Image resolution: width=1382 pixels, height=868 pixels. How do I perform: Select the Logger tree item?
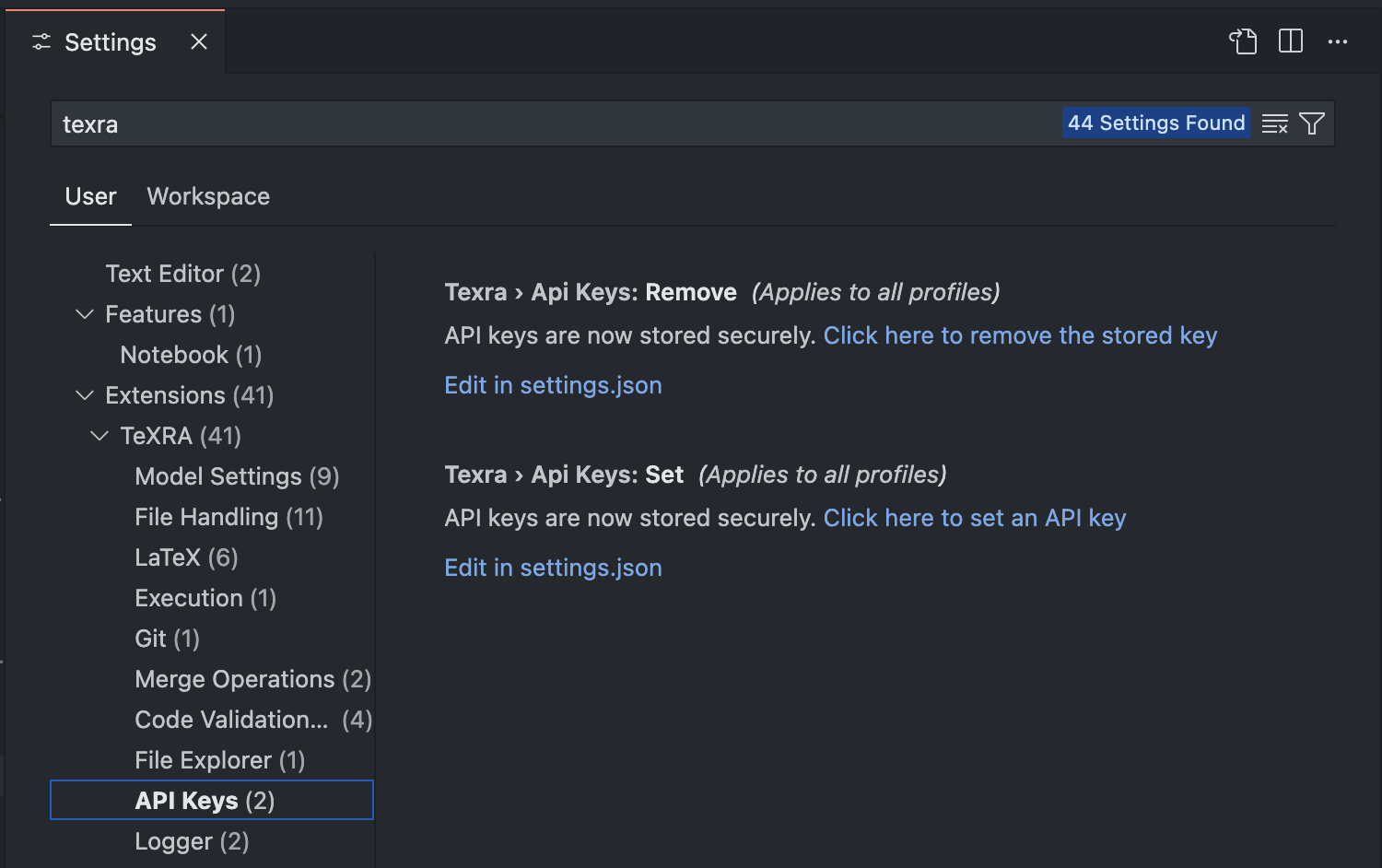(x=192, y=841)
